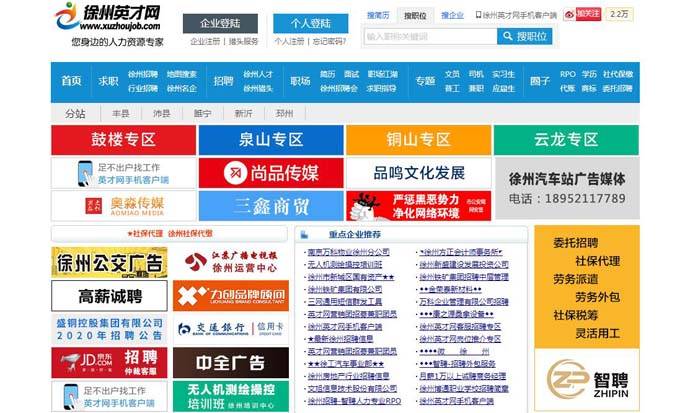Image resolution: width=690 pixels, height=413 pixels.
Task: Open the 邳州 sub-site link
Action: 284,113
